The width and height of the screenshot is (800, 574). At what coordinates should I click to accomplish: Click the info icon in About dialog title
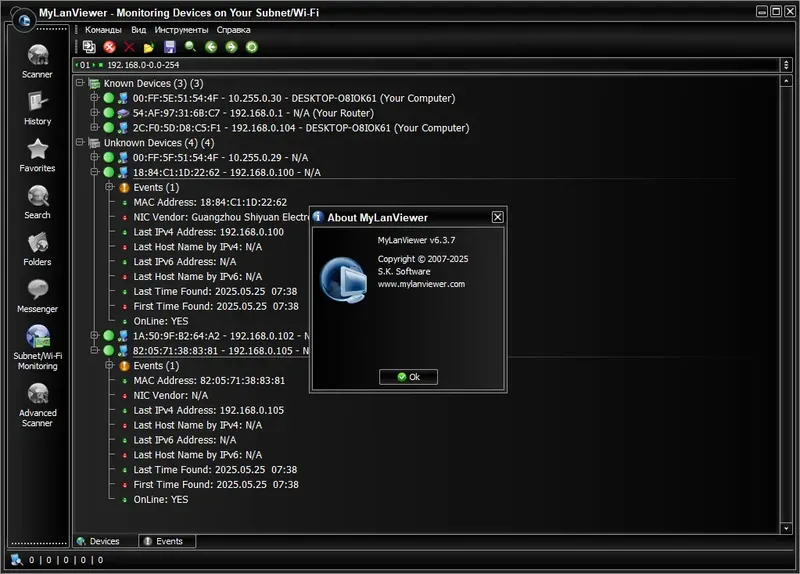point(318,217)
